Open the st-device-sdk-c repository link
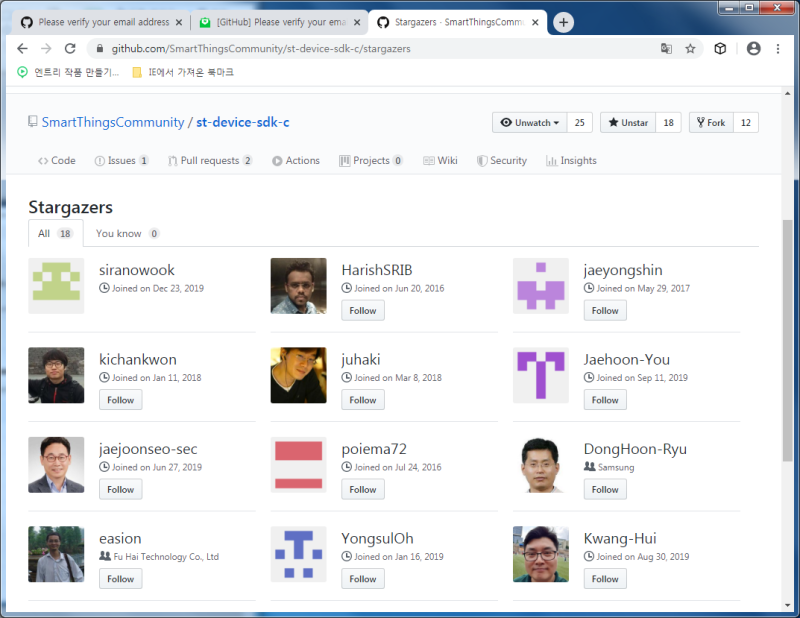This screenshot has height=618, width=800. pos(243,122)
